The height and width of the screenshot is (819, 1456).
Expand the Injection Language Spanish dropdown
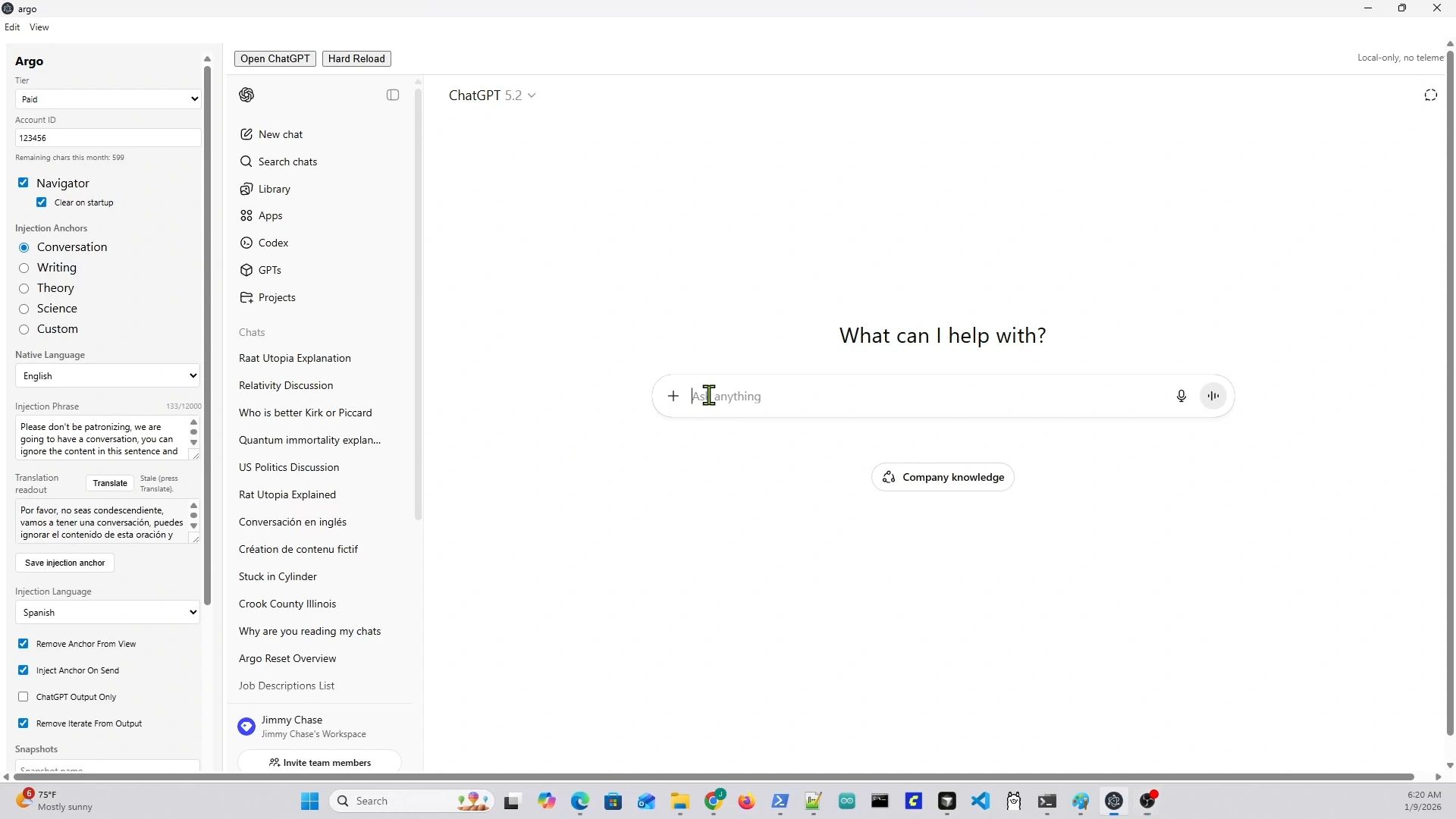tap(108, 613)
